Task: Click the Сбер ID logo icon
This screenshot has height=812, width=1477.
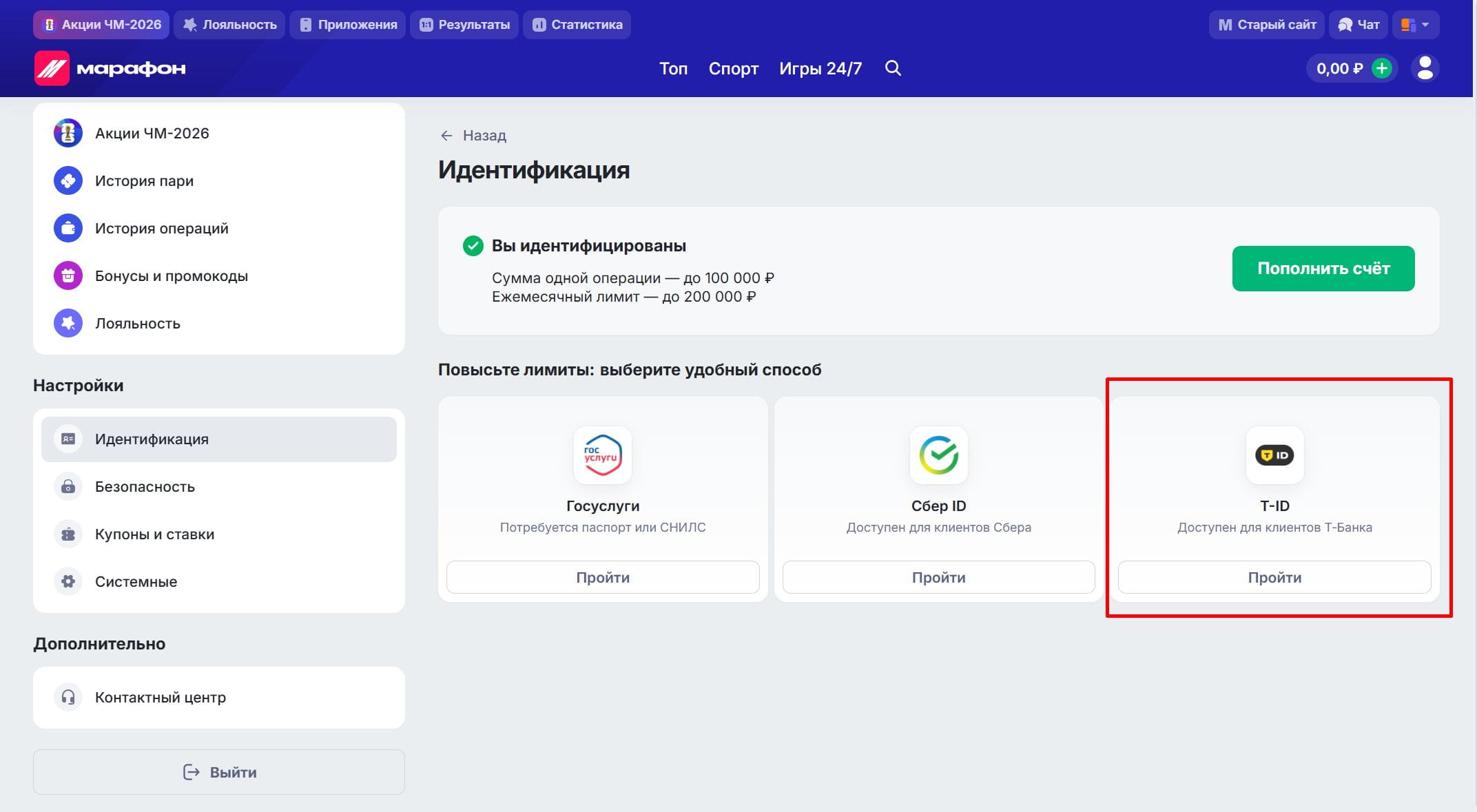Action: 939,455
